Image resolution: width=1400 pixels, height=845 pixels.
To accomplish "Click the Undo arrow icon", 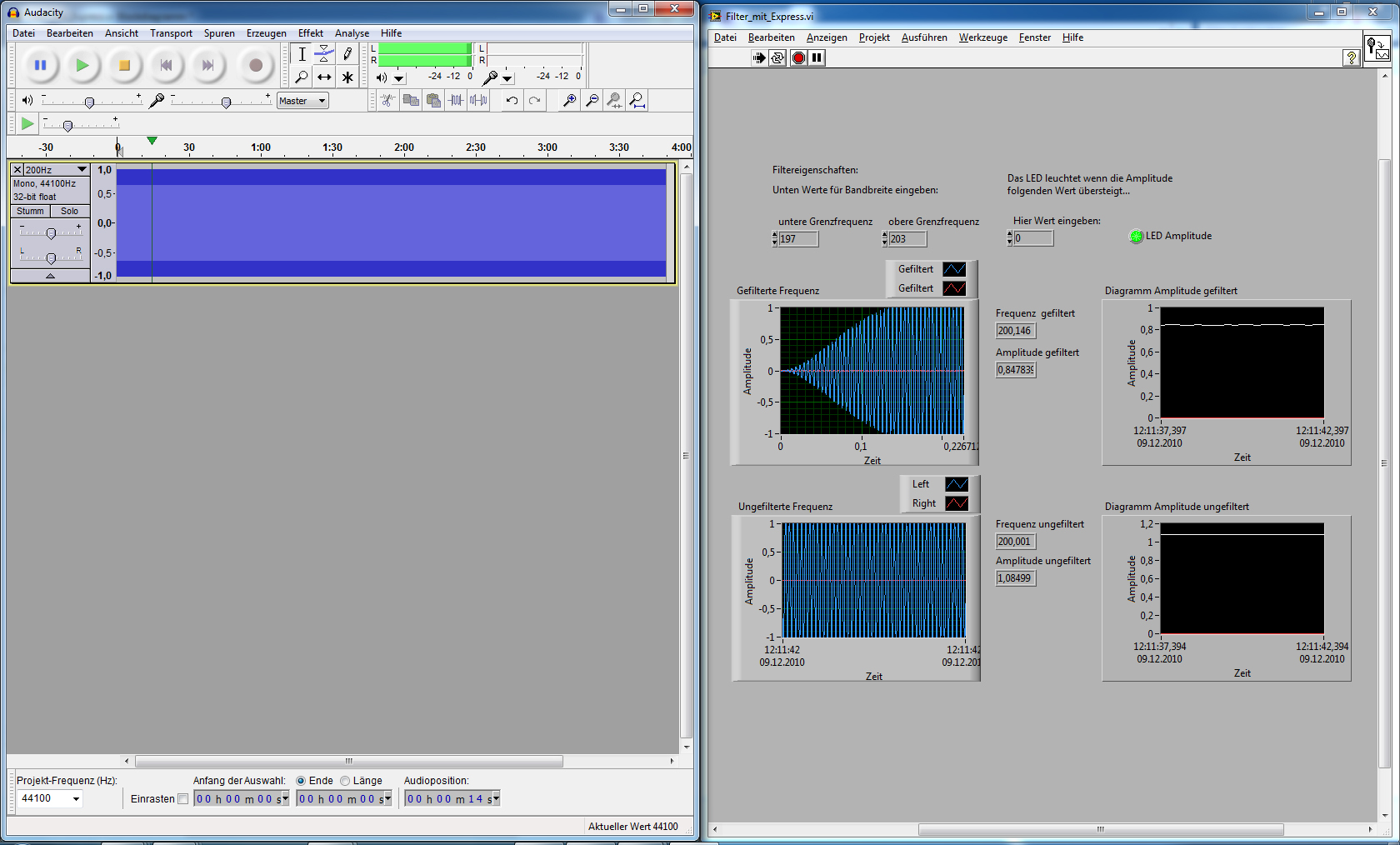I will click(x=512, y=100).
